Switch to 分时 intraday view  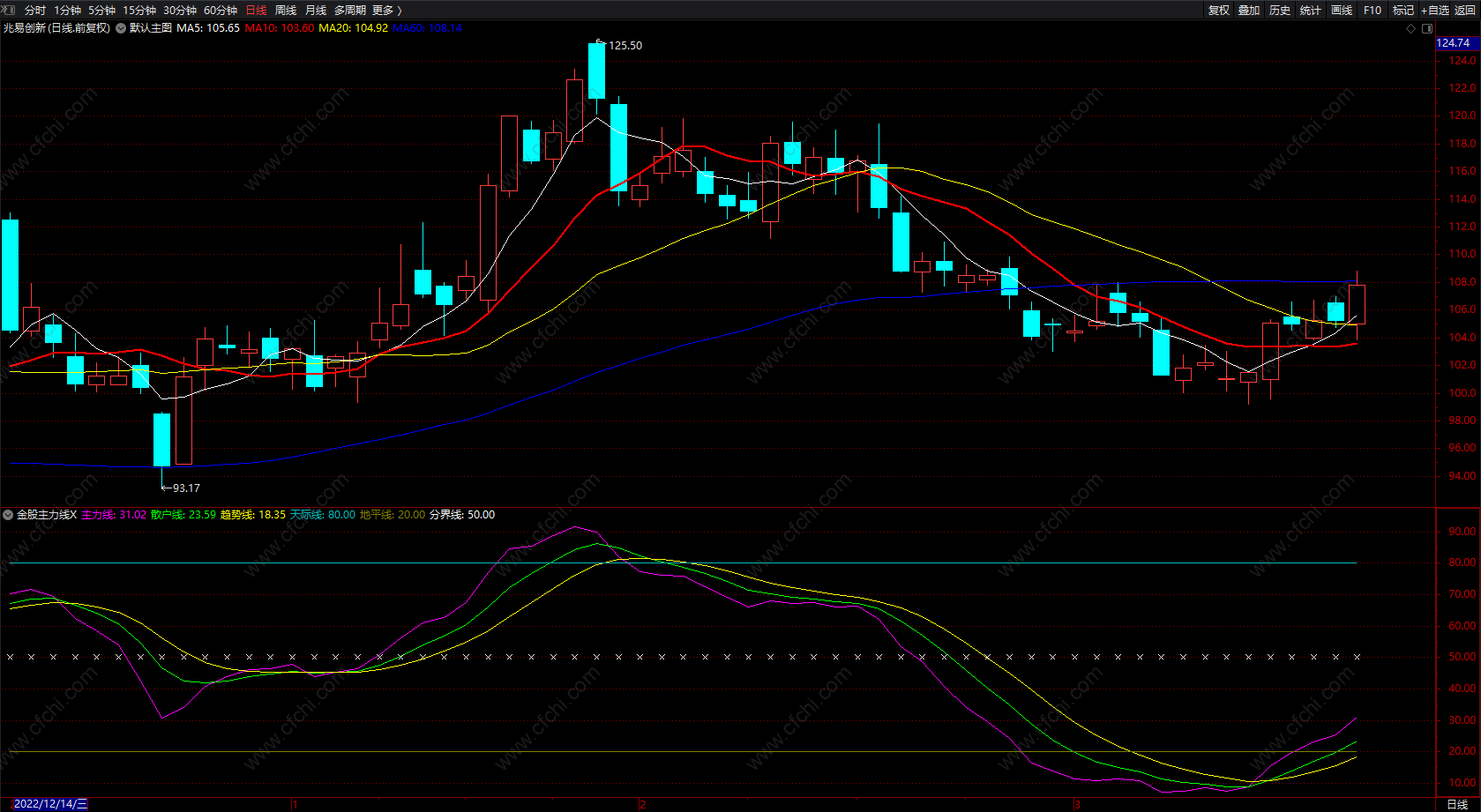[35, 10]
